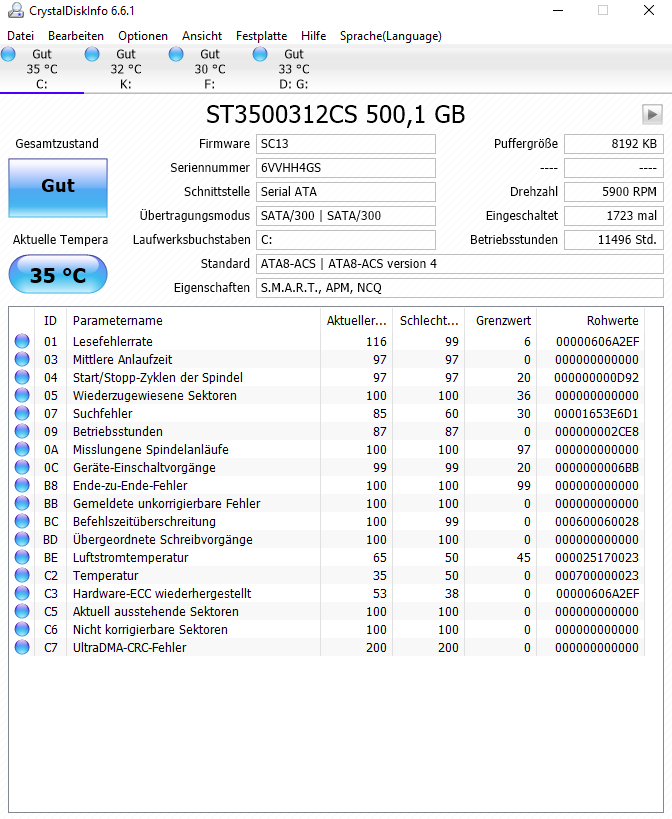The image size is (672, 819).
Task: Click the next disk arrow button
Action: tap(652, 114)
